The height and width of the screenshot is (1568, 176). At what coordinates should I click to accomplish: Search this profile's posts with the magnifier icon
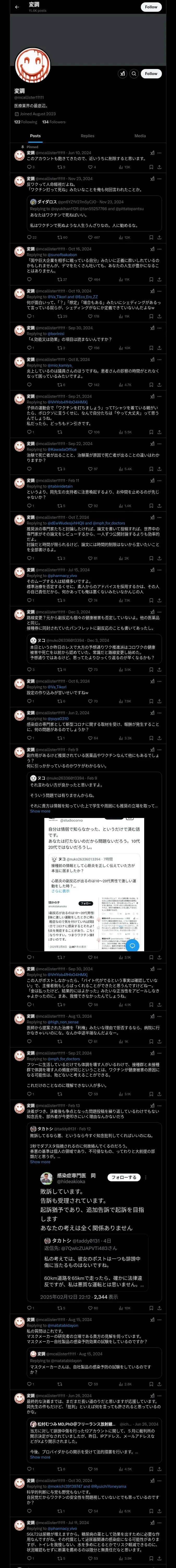point(134,74)
